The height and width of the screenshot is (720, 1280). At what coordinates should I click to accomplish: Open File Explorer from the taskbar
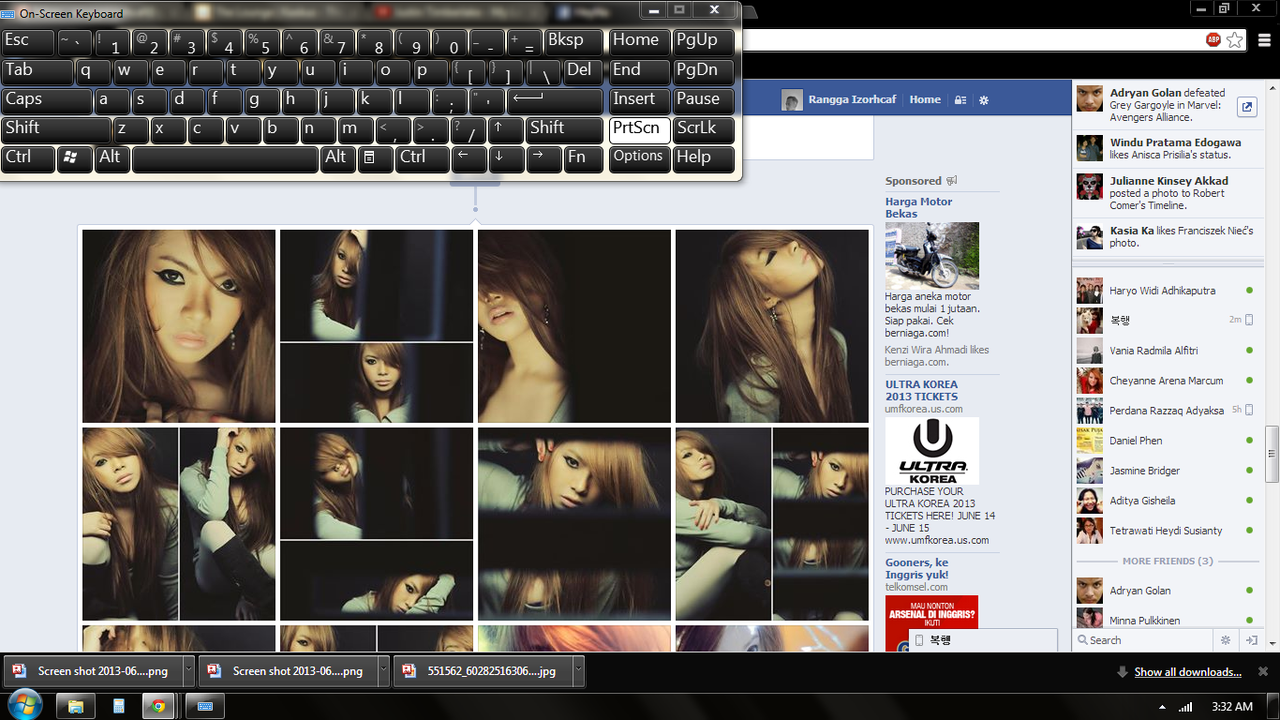(75, 706)
